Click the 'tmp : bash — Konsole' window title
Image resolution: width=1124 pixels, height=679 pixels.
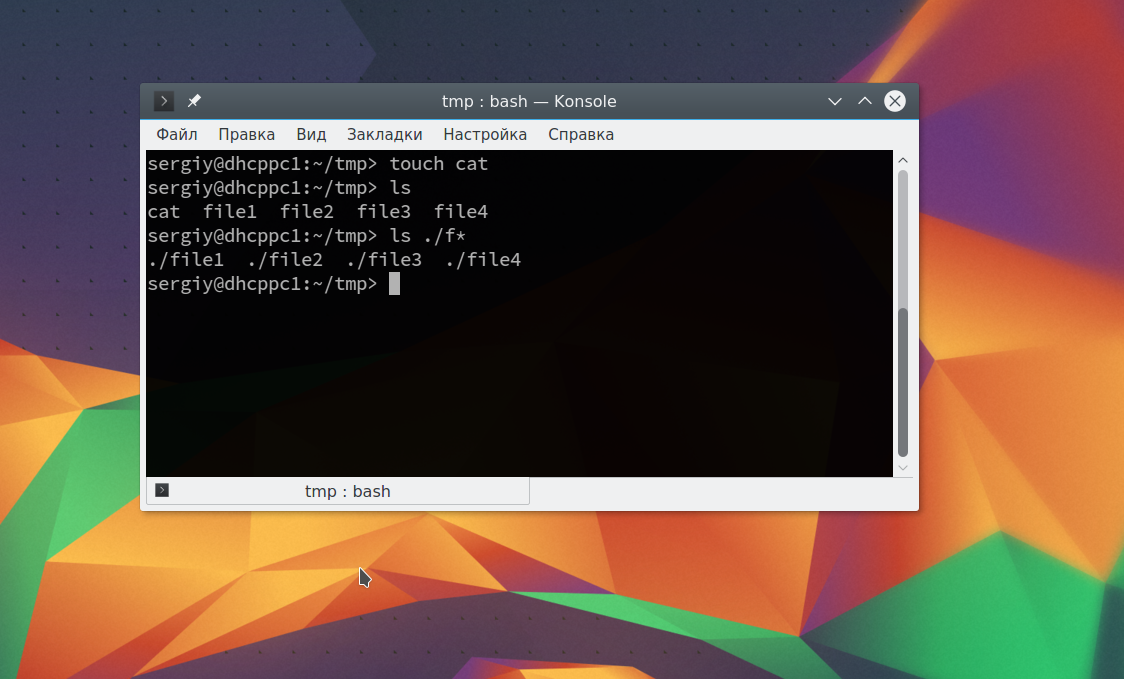(x=529, y=101)
